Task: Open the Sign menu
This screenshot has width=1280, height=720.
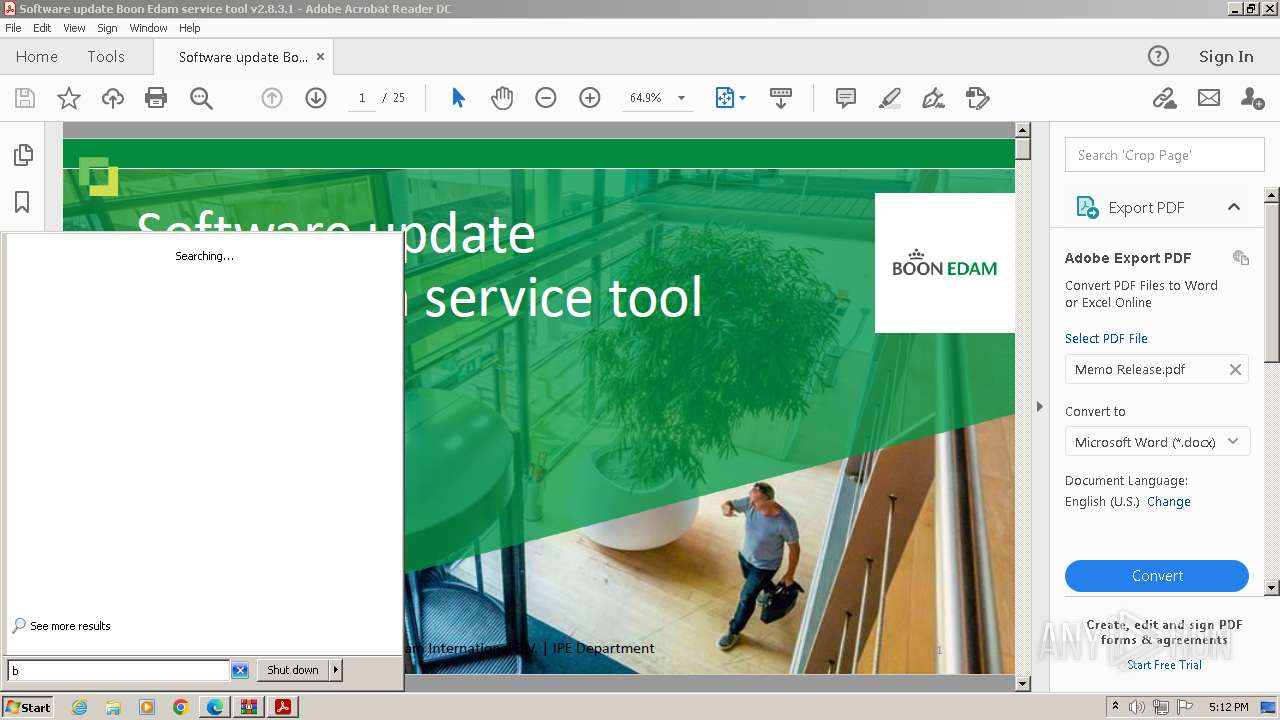Action: [x=107, y=28]
